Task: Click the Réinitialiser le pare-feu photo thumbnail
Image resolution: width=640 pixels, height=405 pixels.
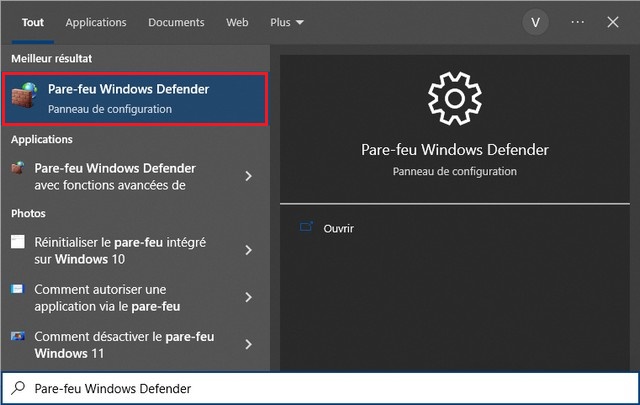Action: (18, 242)
